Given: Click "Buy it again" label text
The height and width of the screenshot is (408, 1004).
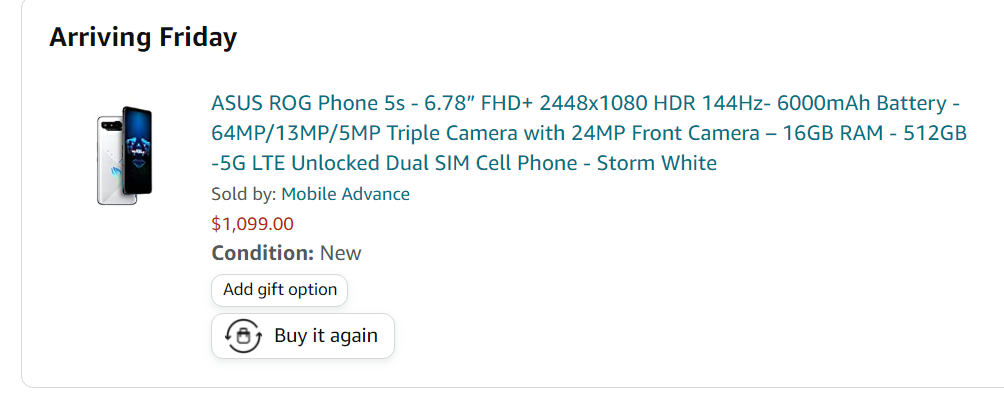Looking at the screenshot, I should coord(326,336).
